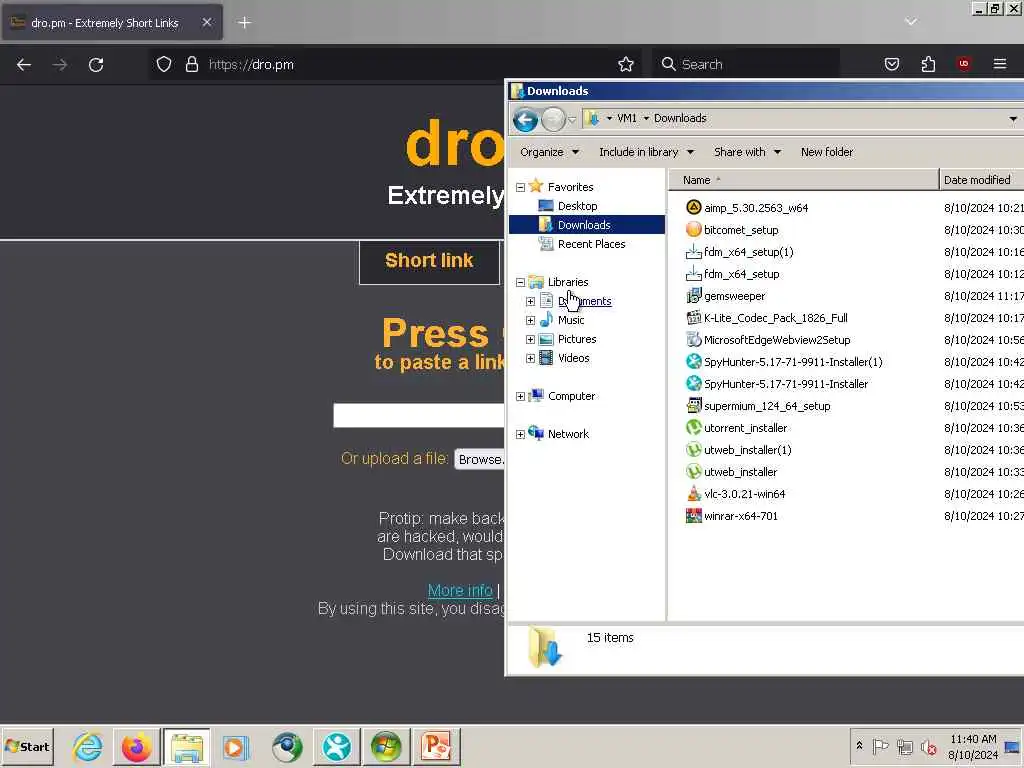Expand the Documents library node
Image resolution: width=1024 pixels, height=768 pixels.
point(530,302)
